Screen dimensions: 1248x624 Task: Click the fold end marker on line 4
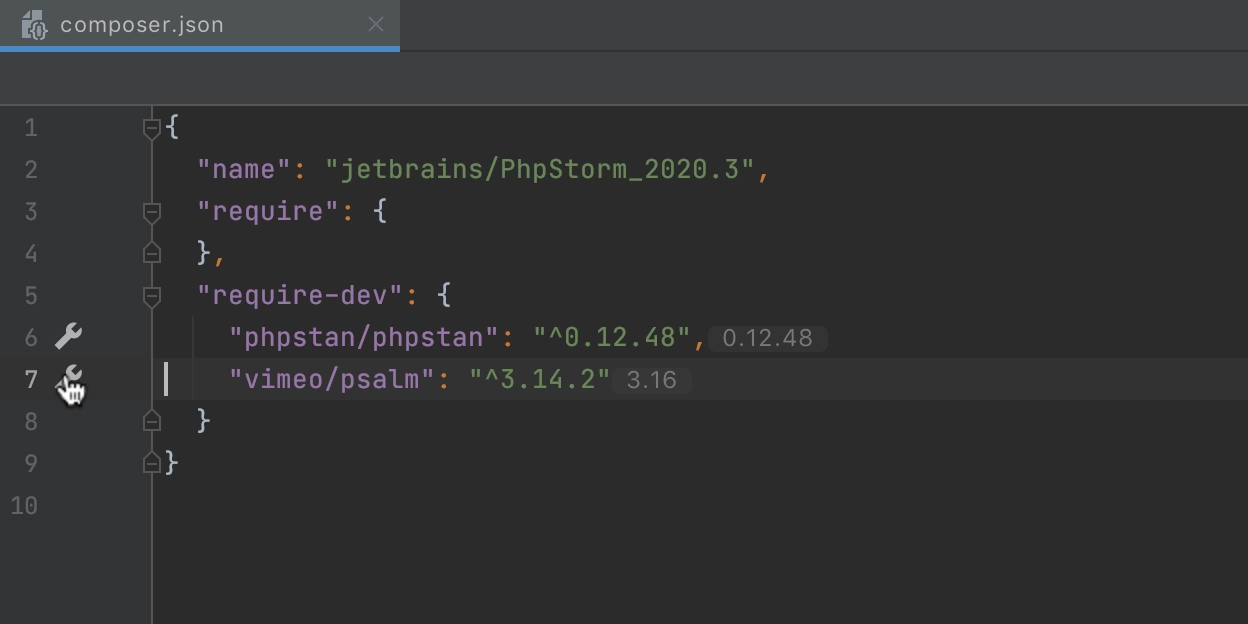click(152, 253)
